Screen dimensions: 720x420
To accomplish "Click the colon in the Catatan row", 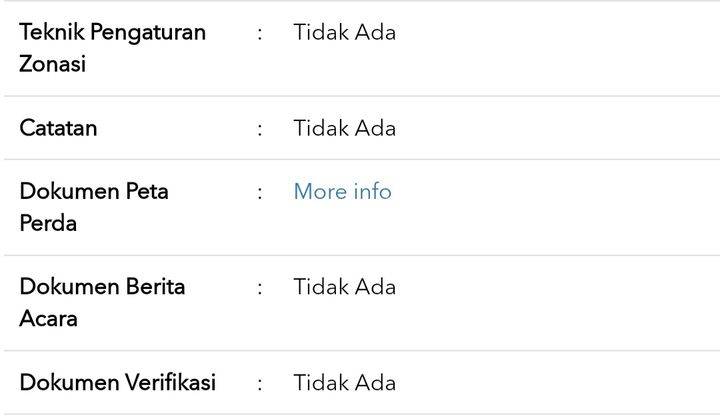I will [260, 129].
